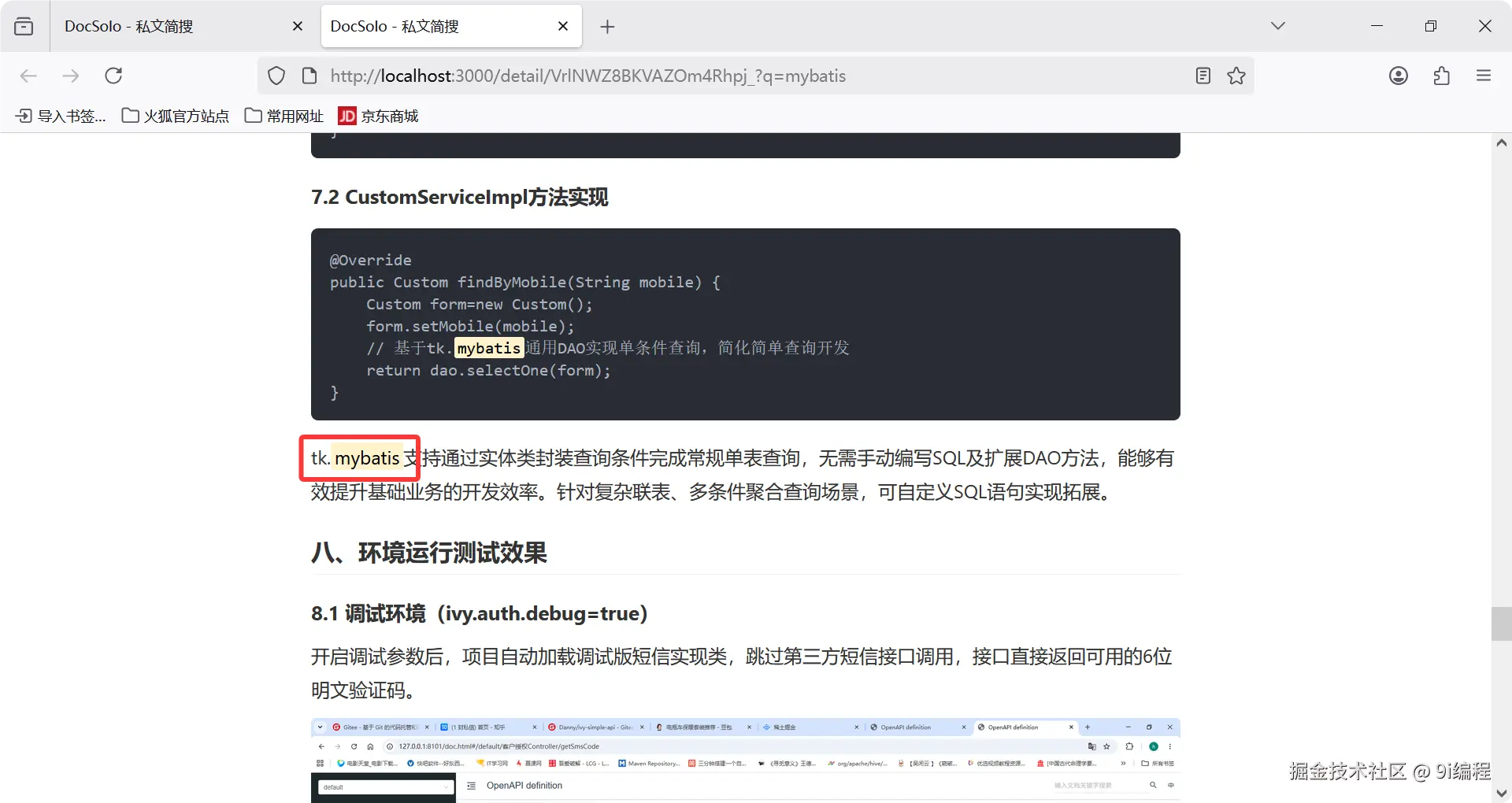Select the active DocSolo tab
Image resolution: width=1512 pixels, height=803 pixels.
pyautogui.click(x=451, y=26)
